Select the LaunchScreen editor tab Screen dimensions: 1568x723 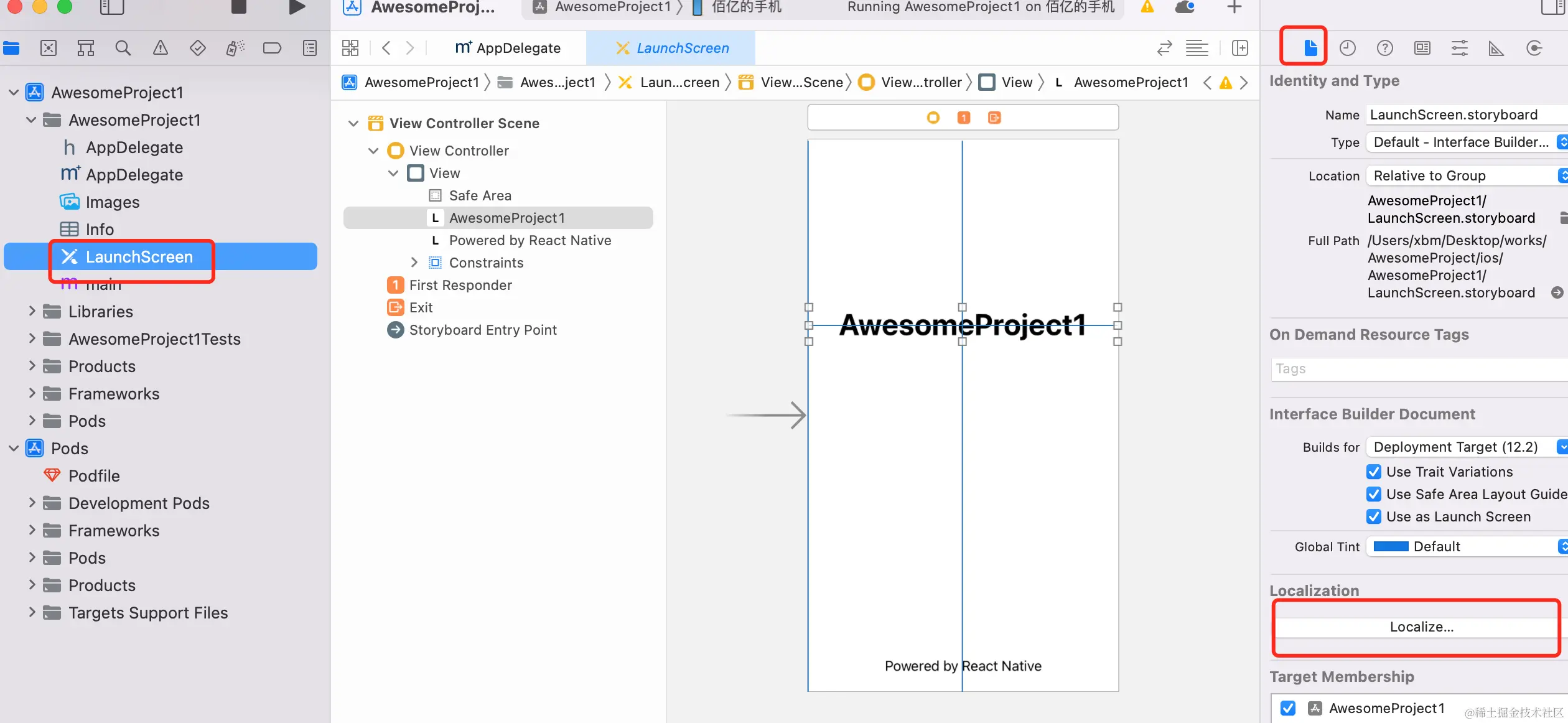coord(671,48)
